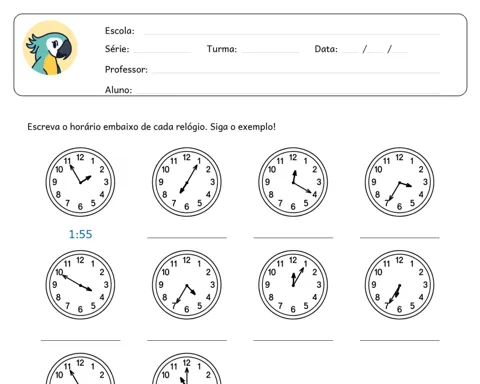Viewport: 480px width, 384px height.
Task: Click the first clock in the second row
Action: 80,285
